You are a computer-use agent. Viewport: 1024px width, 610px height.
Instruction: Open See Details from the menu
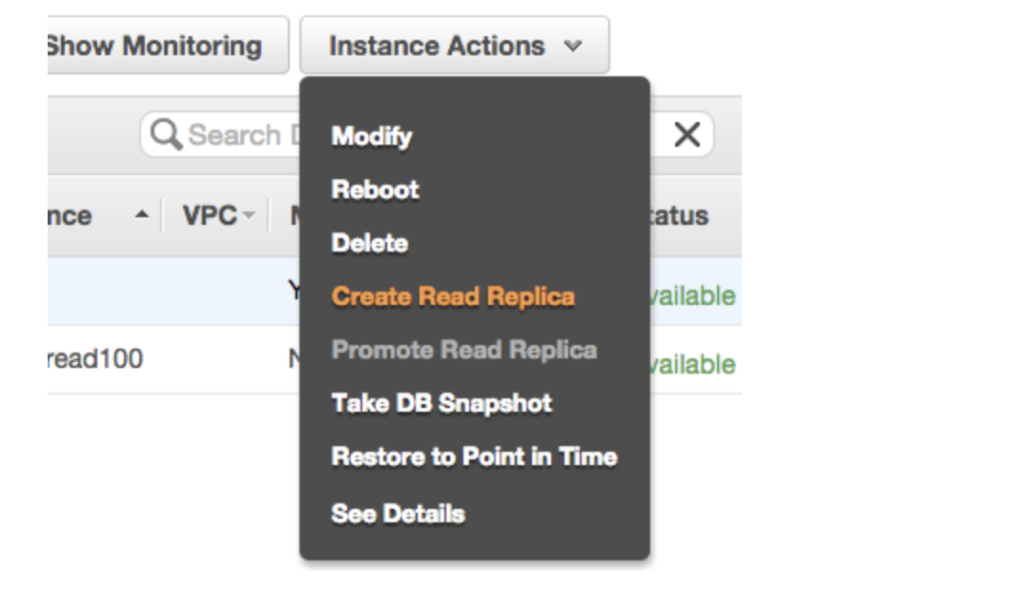coord(398,514)
